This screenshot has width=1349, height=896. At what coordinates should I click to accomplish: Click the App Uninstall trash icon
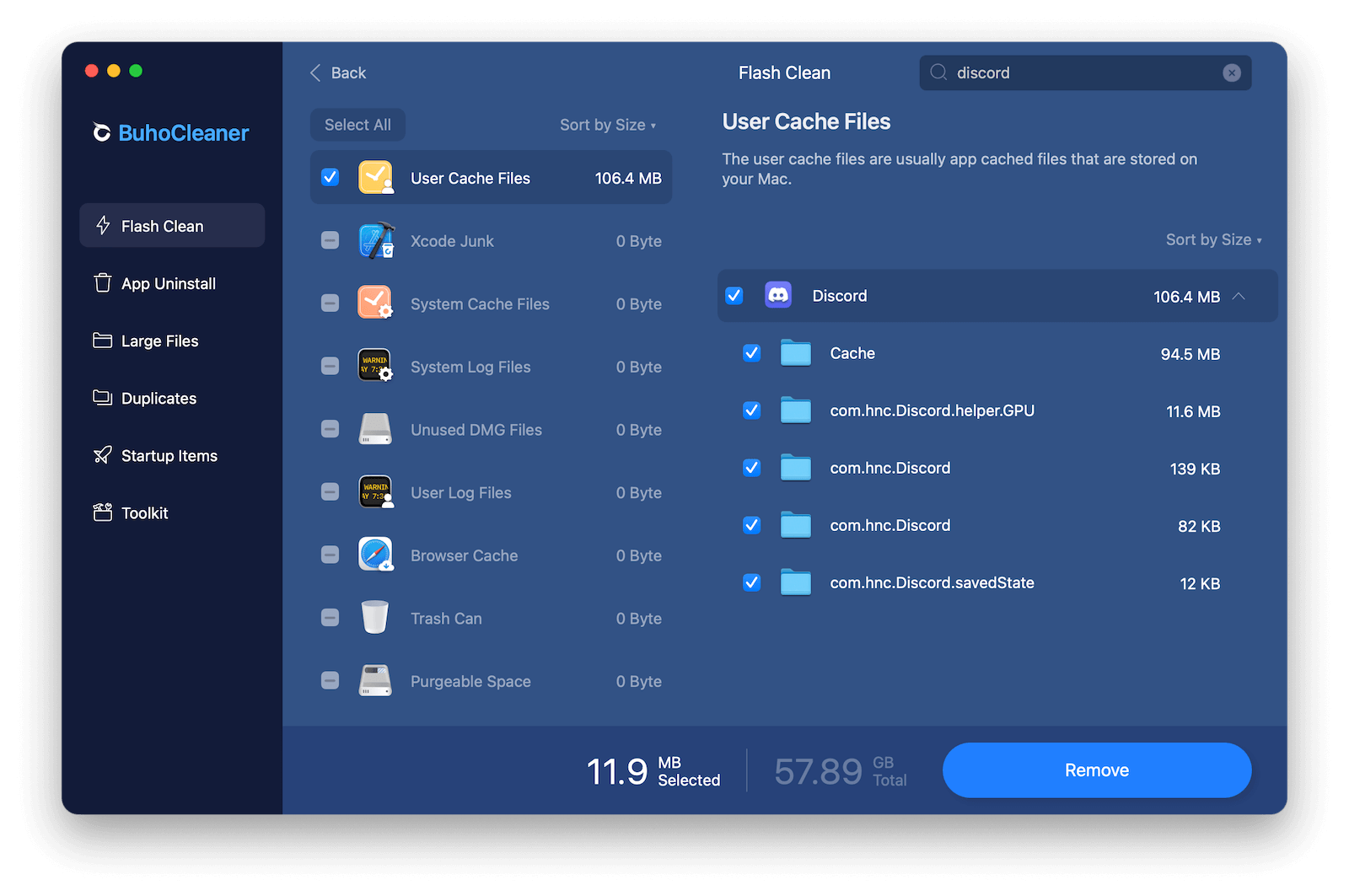tap(103, 282)
